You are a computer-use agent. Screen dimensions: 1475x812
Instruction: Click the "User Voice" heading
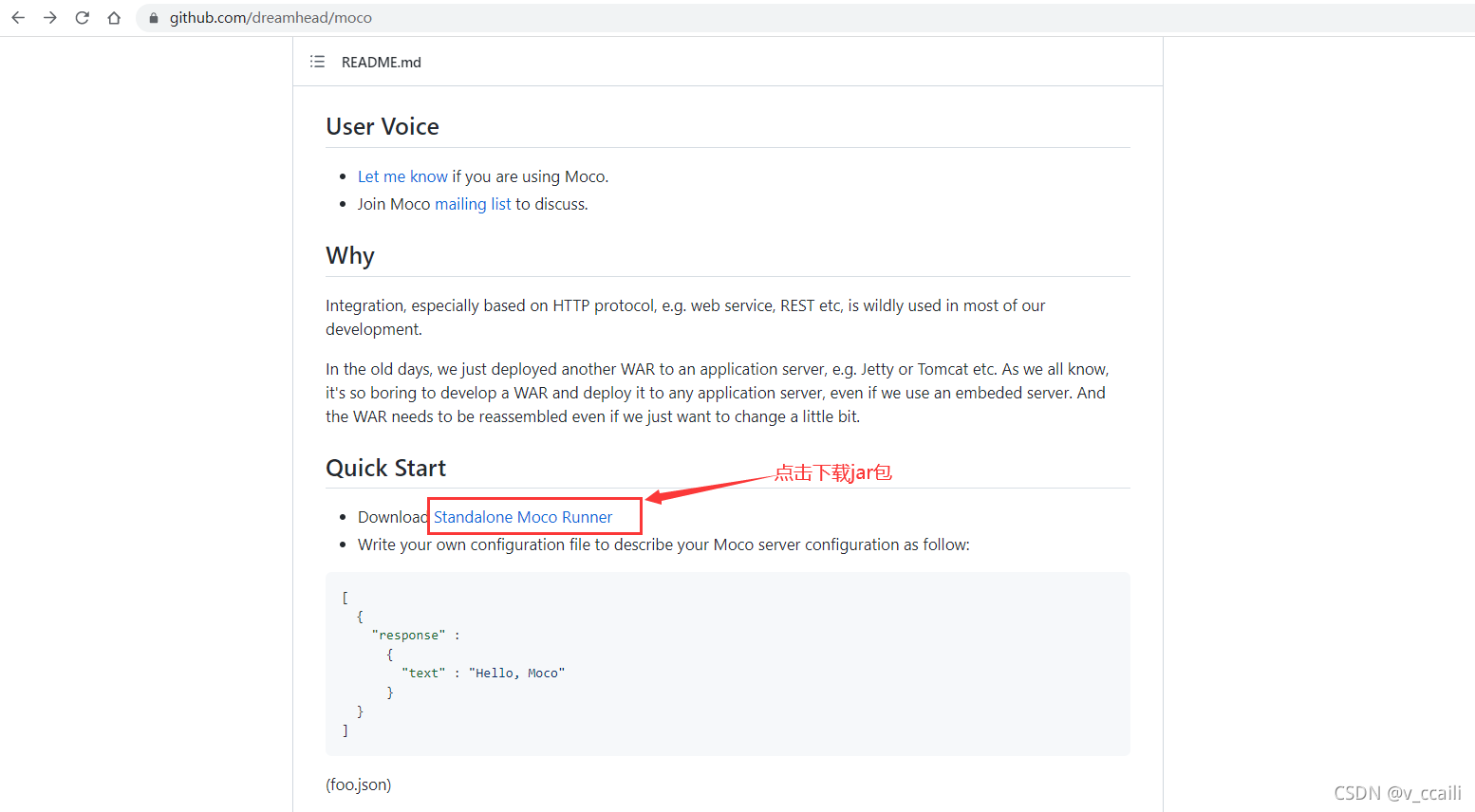pyautogui.click(x=383, y=126)
